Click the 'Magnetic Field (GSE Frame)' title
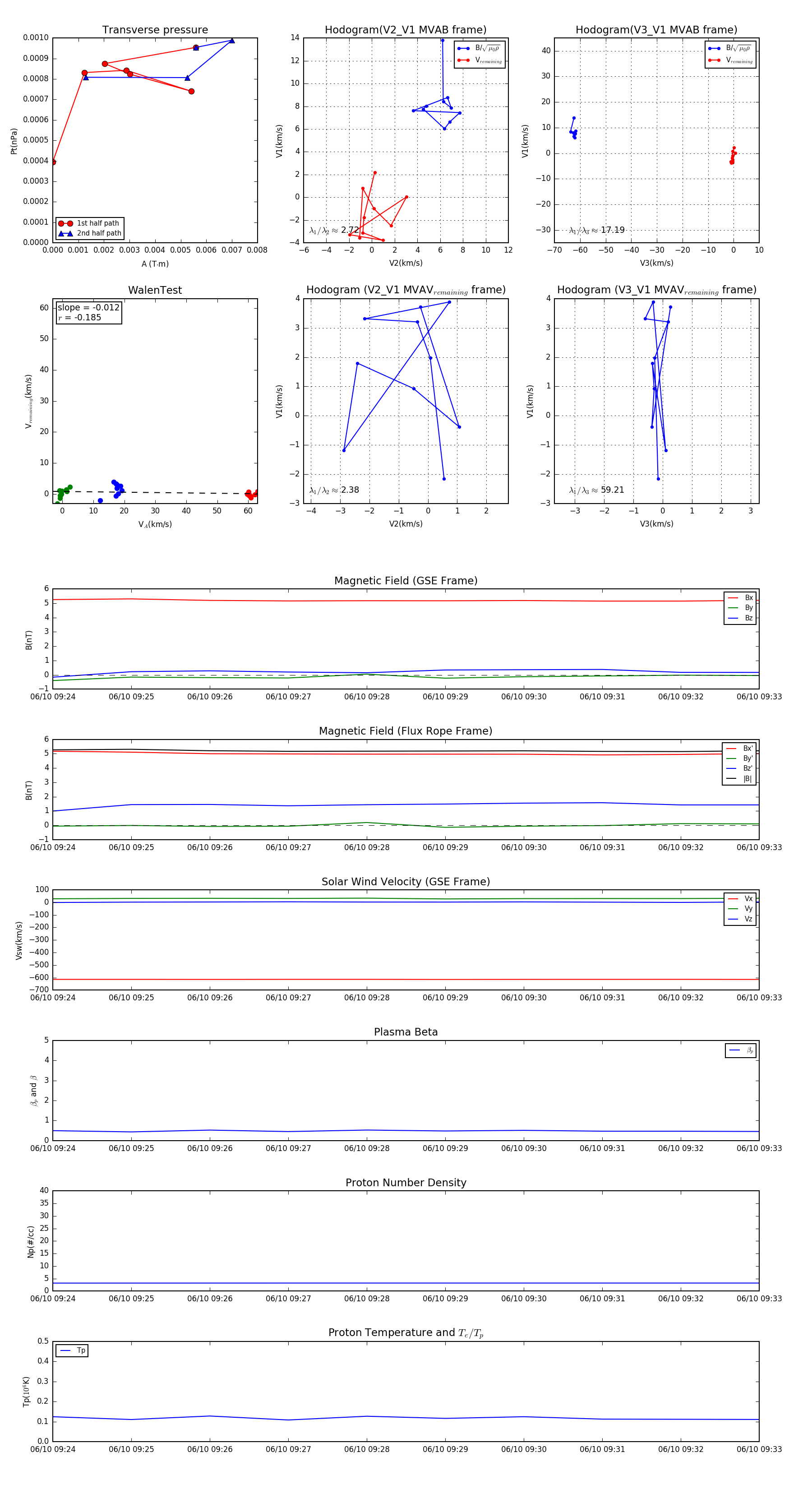 coord(406,581)
